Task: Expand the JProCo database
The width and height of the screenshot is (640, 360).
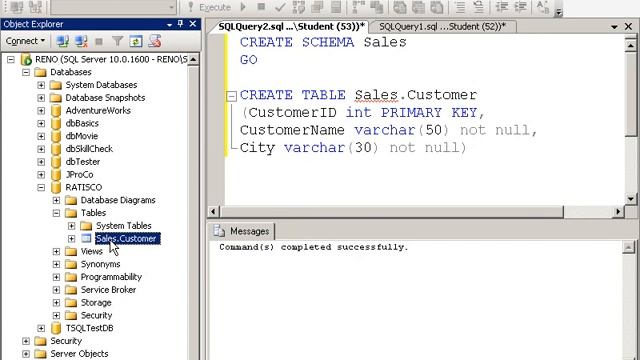Action: (x=41, y=175)
